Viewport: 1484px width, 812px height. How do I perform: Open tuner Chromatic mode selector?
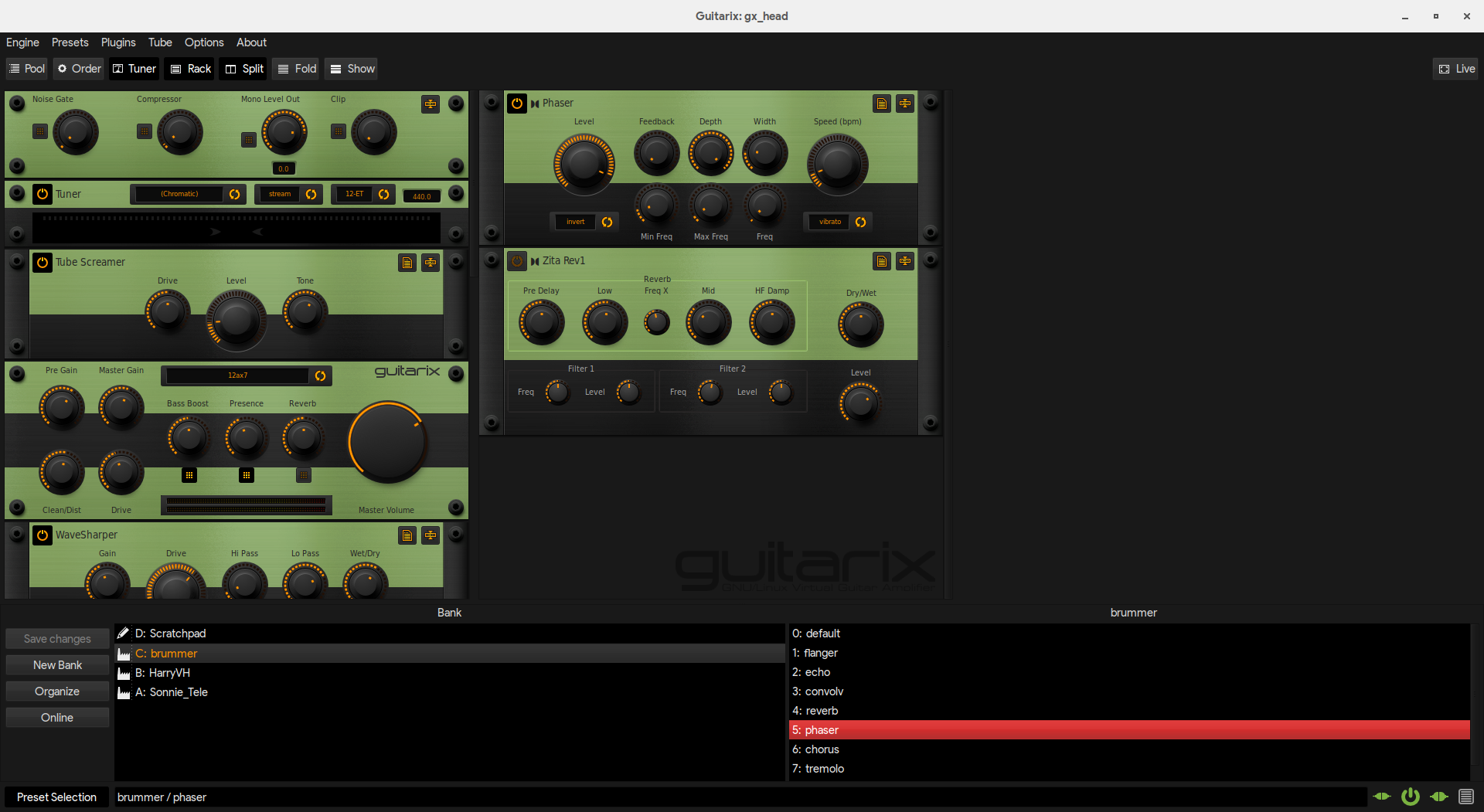(x=179, y=194)
